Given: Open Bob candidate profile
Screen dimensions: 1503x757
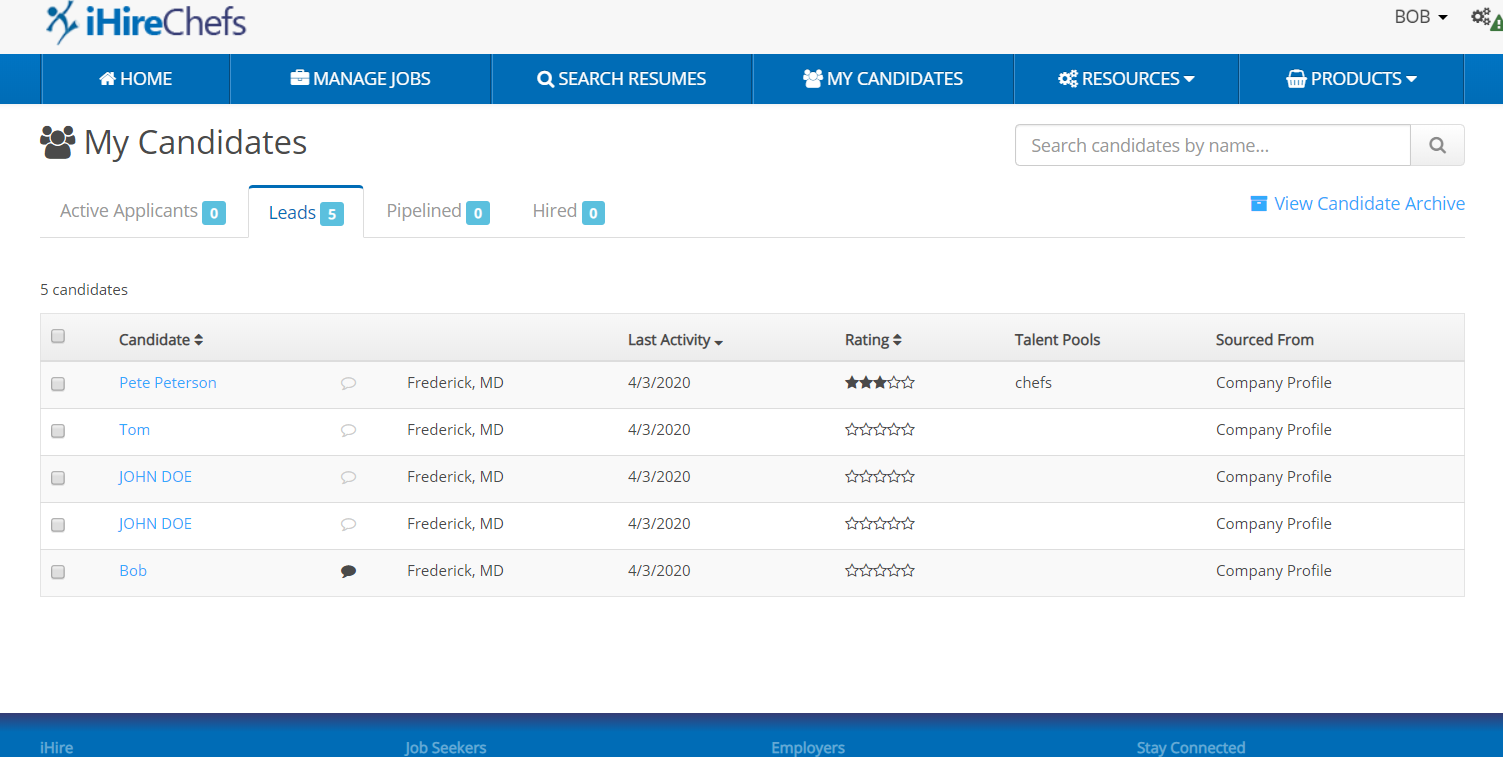Looking at the screenshot, I should 133,571.
